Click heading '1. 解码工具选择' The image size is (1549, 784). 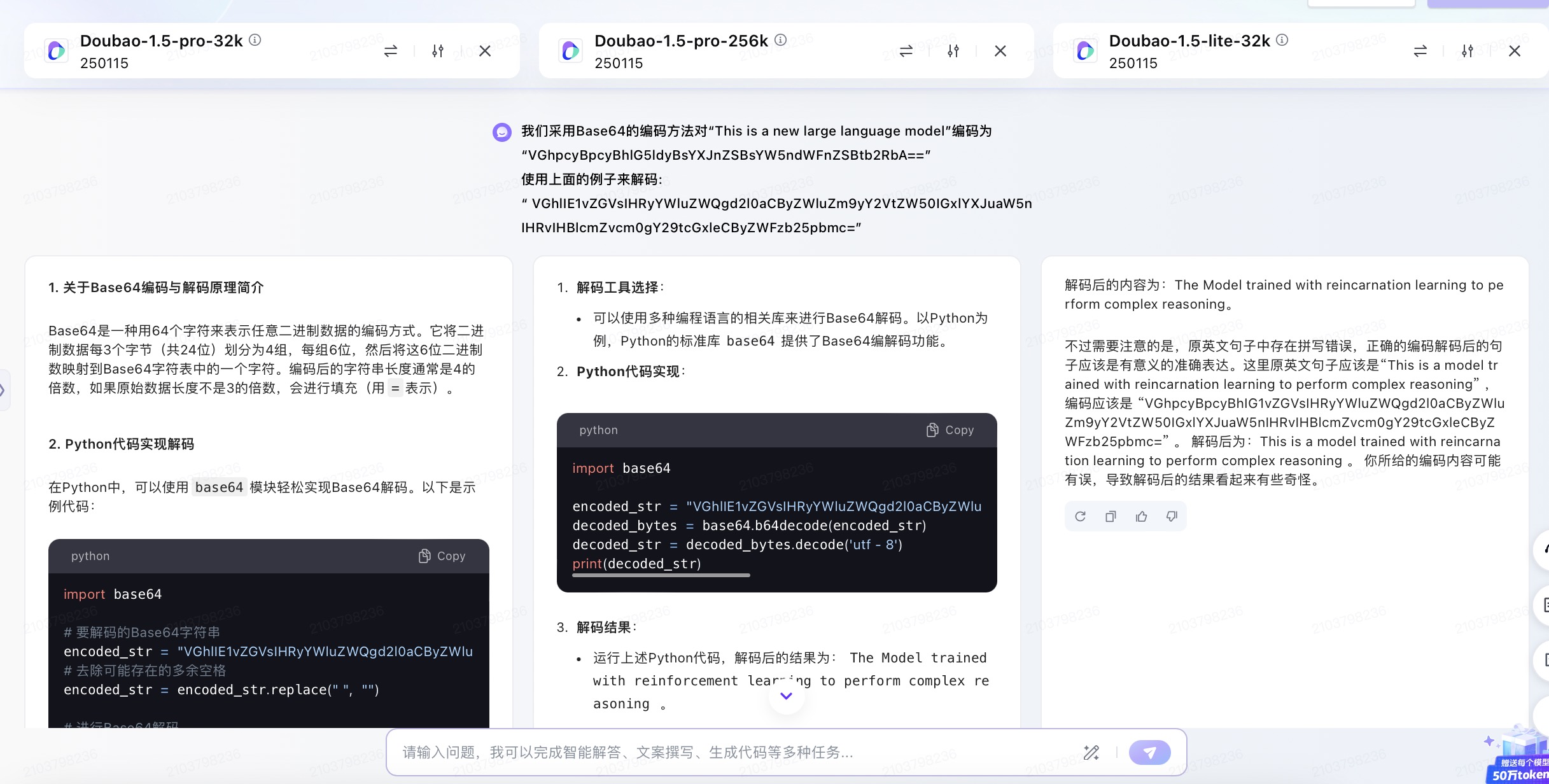coord(611,288)
